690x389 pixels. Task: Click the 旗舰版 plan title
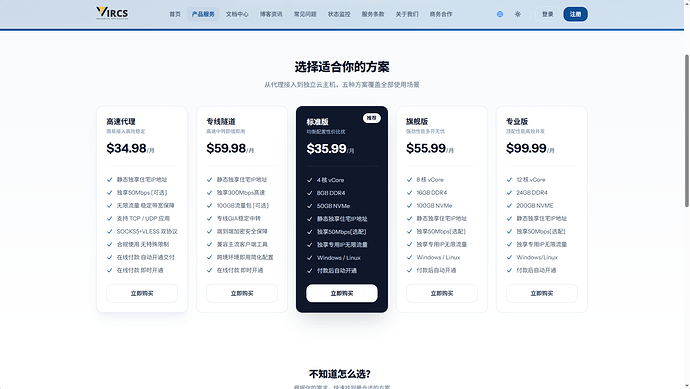(417, 121)
